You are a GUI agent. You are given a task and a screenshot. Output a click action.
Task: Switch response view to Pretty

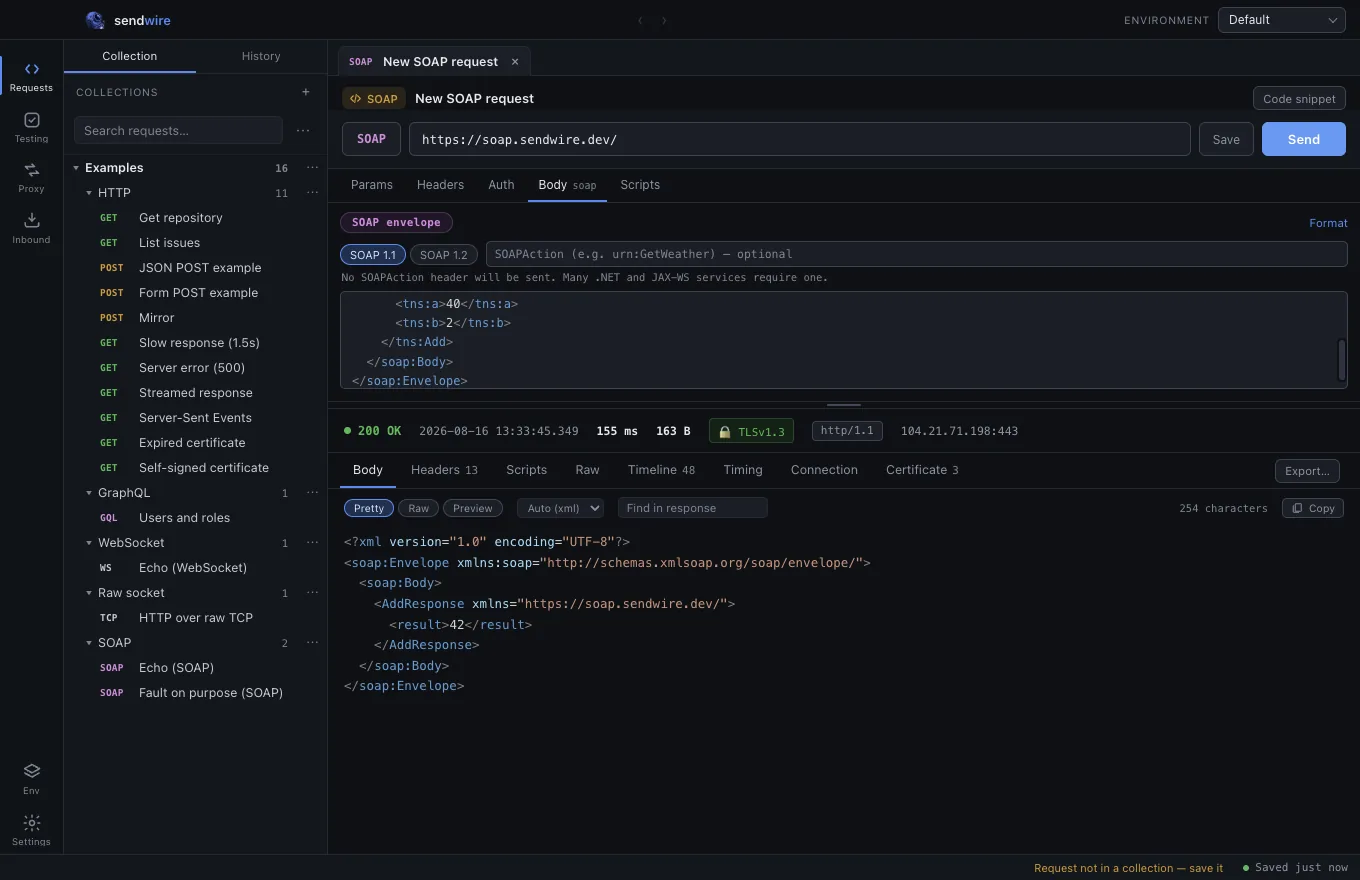click(x=369, y=508)
